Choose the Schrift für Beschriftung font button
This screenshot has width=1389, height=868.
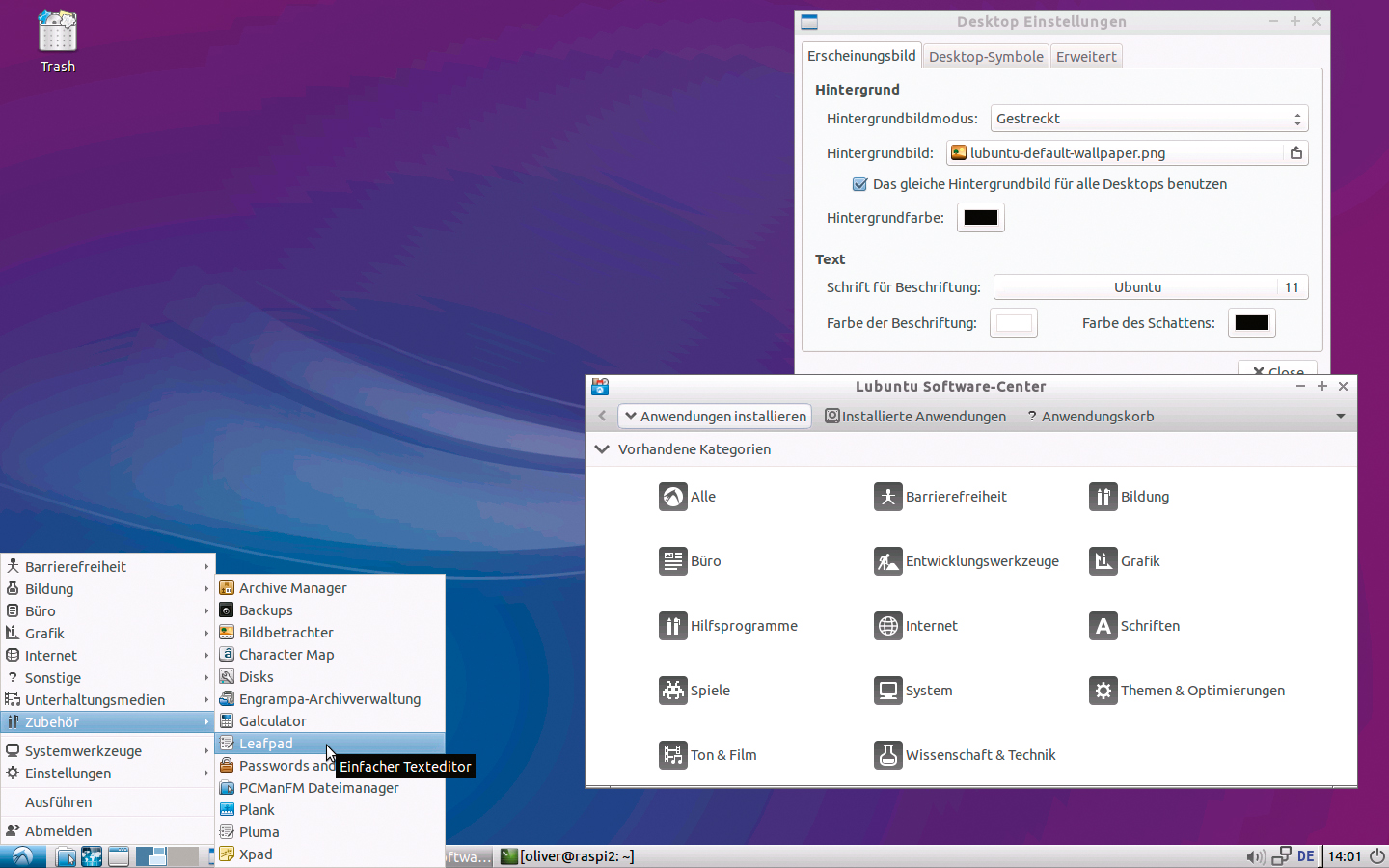tap(1151, 287)
